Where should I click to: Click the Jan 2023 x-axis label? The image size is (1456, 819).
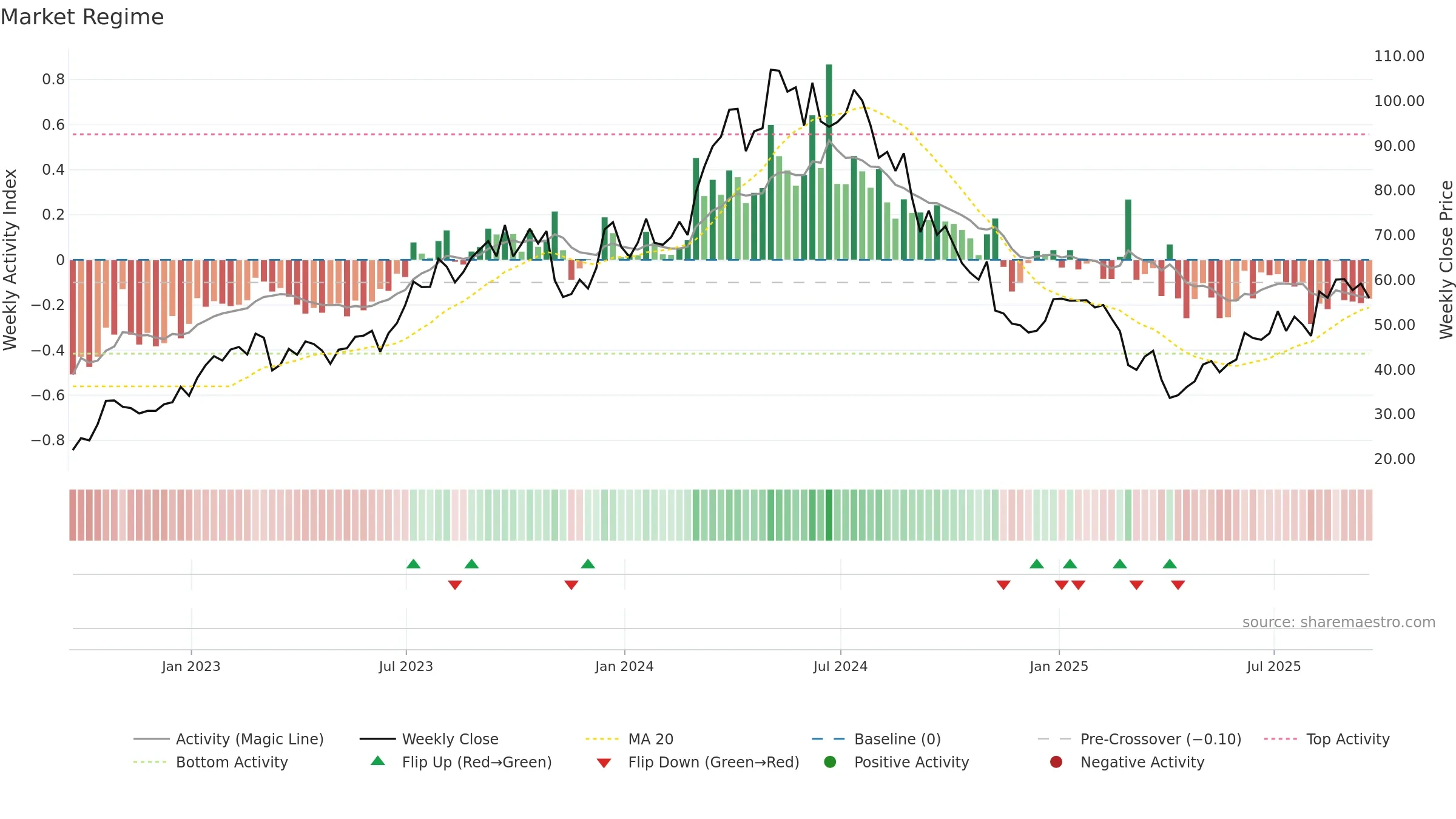pos(191,666)
